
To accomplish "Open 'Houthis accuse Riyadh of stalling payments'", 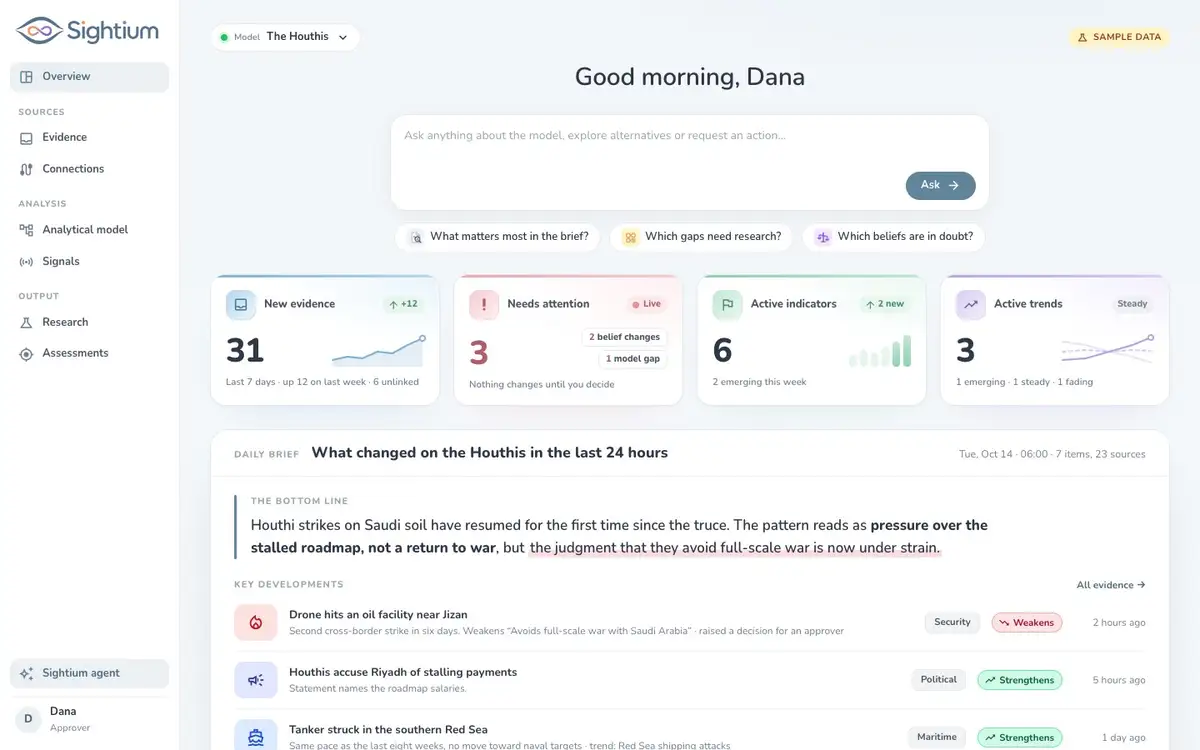I will click(x=403, y=672).
